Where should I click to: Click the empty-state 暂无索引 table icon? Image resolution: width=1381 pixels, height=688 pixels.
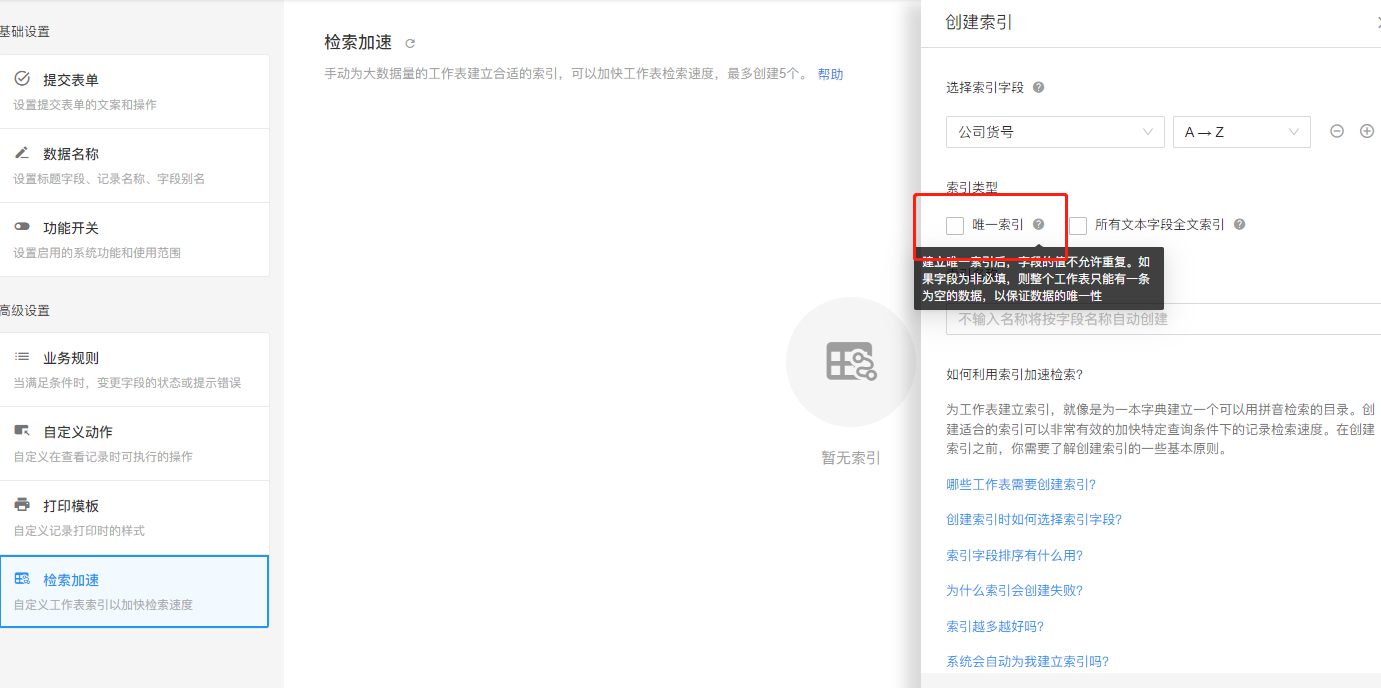pyautogui.click(x=850, y=361)
